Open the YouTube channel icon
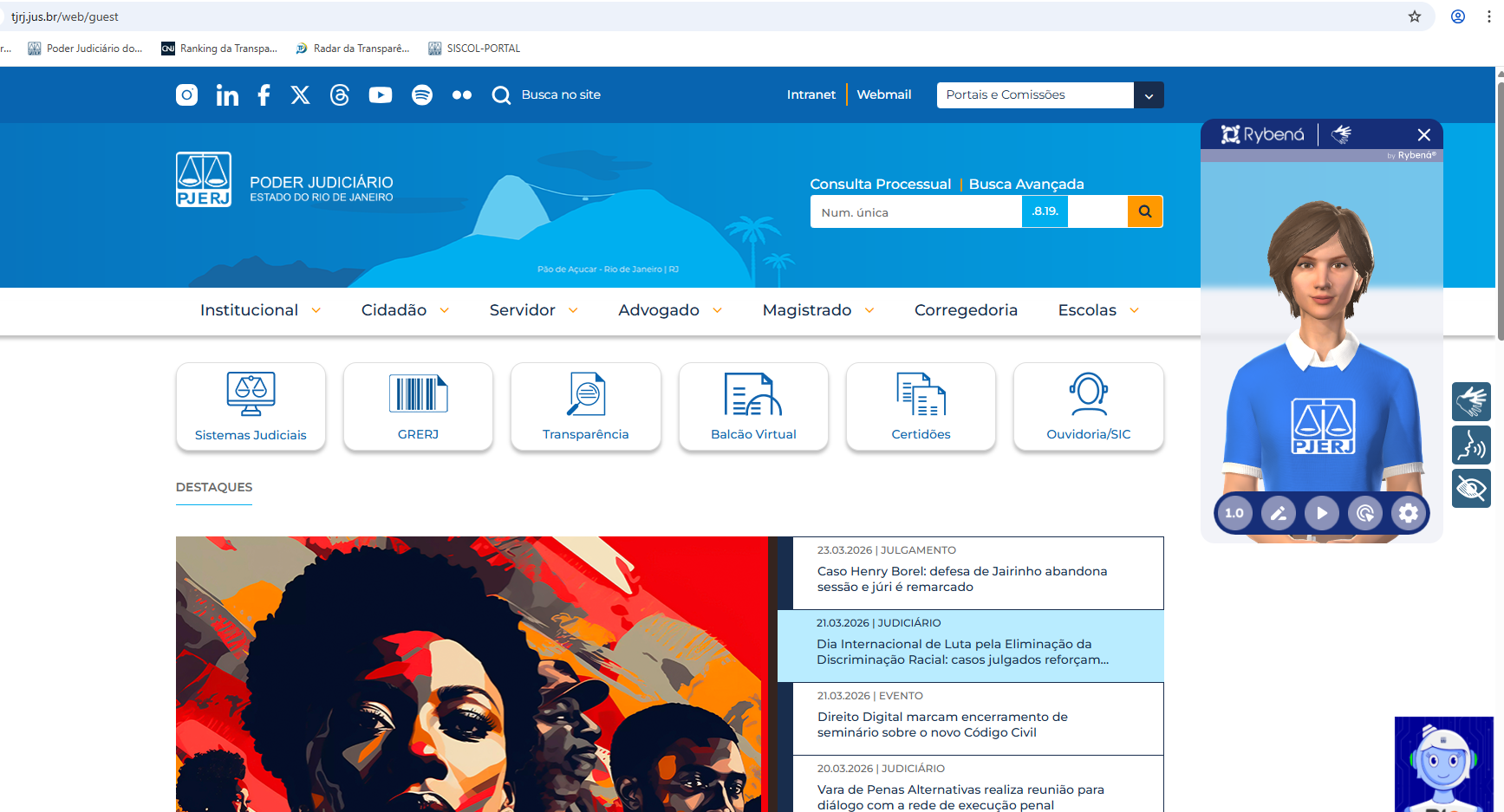Viewport: 1504px width, 812px height. click(380, 95)
